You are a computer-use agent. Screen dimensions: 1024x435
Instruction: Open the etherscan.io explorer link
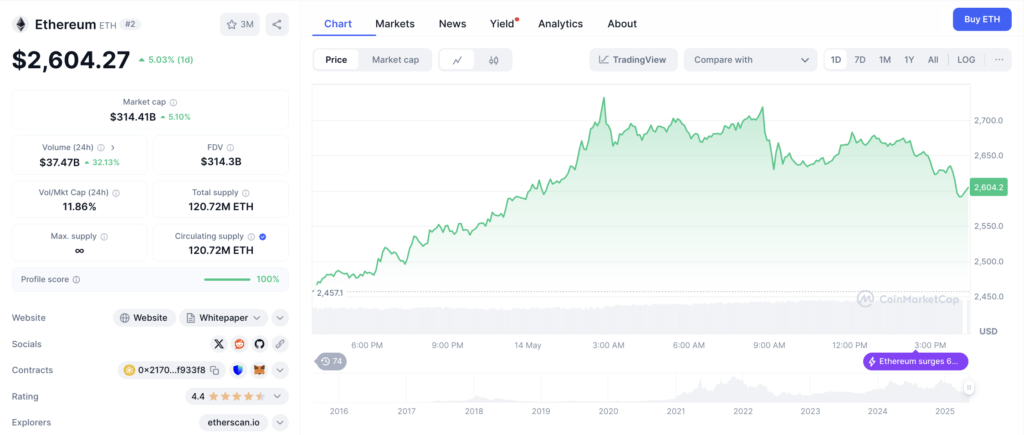(x=233, y=423)
